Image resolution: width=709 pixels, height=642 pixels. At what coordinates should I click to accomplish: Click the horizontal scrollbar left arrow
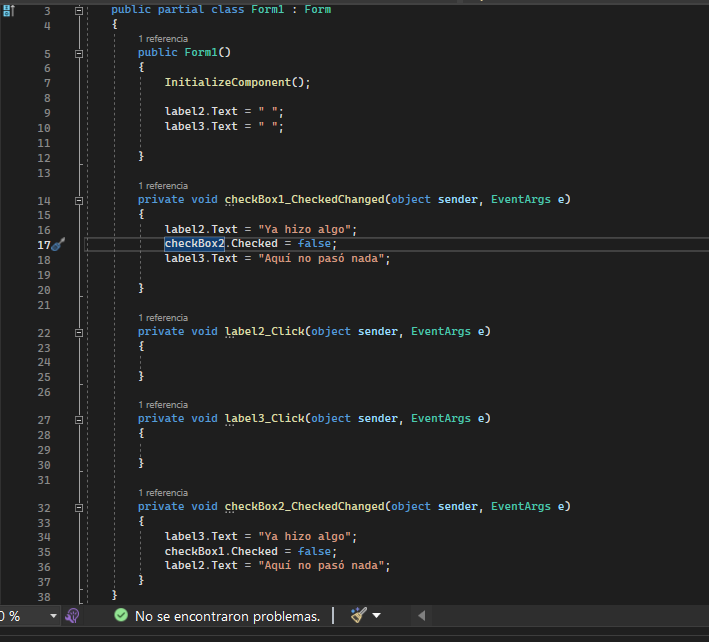pos(421,616)
